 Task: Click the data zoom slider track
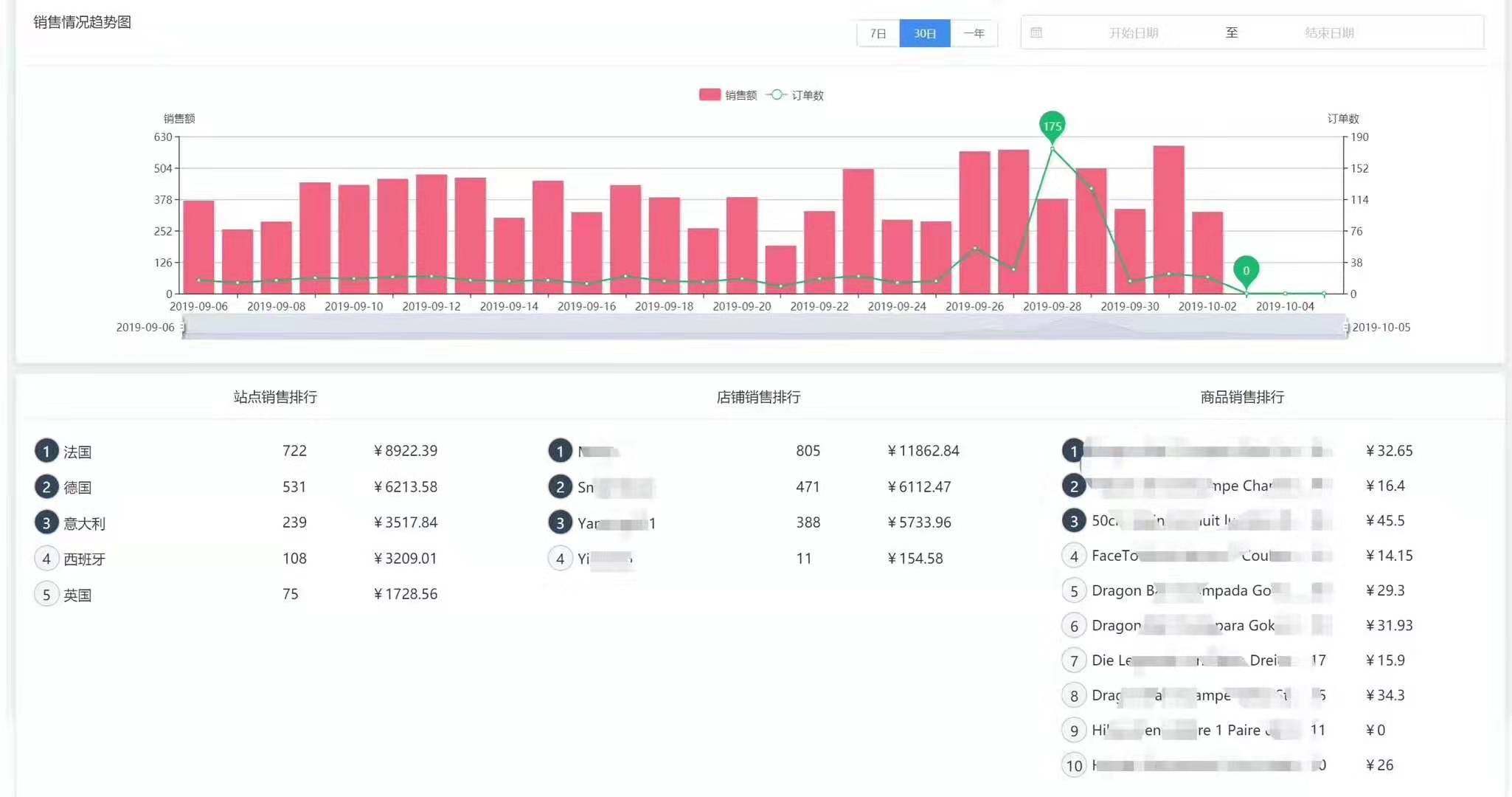coord(765,326)
